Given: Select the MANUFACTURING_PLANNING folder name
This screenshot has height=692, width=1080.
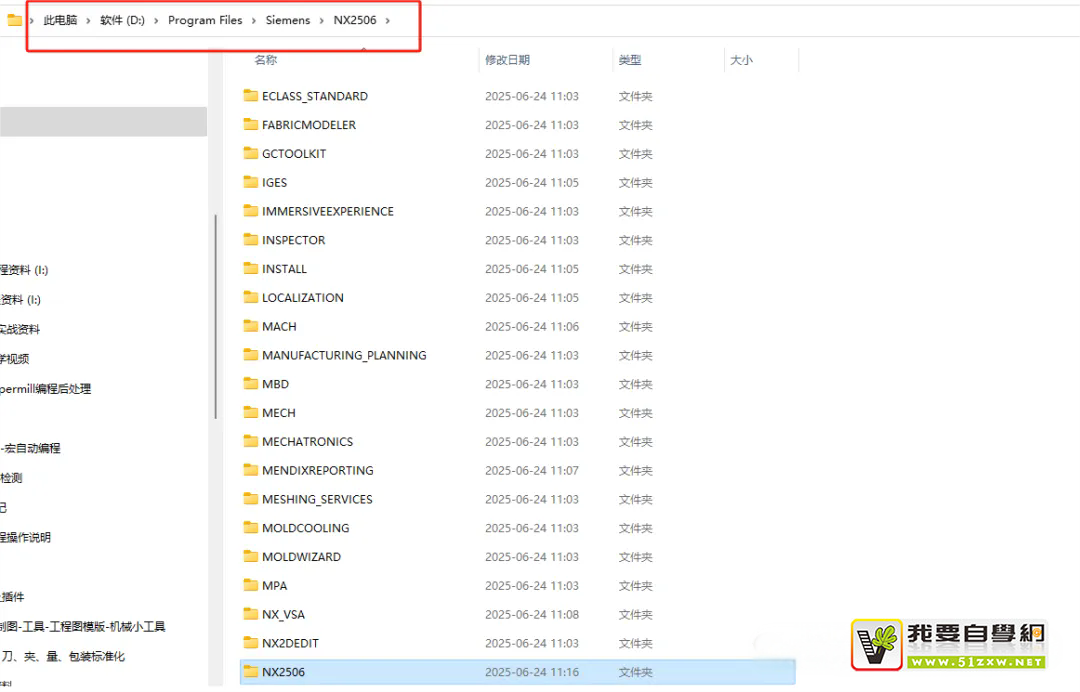Looking at the screenshot, I should 344,355.
